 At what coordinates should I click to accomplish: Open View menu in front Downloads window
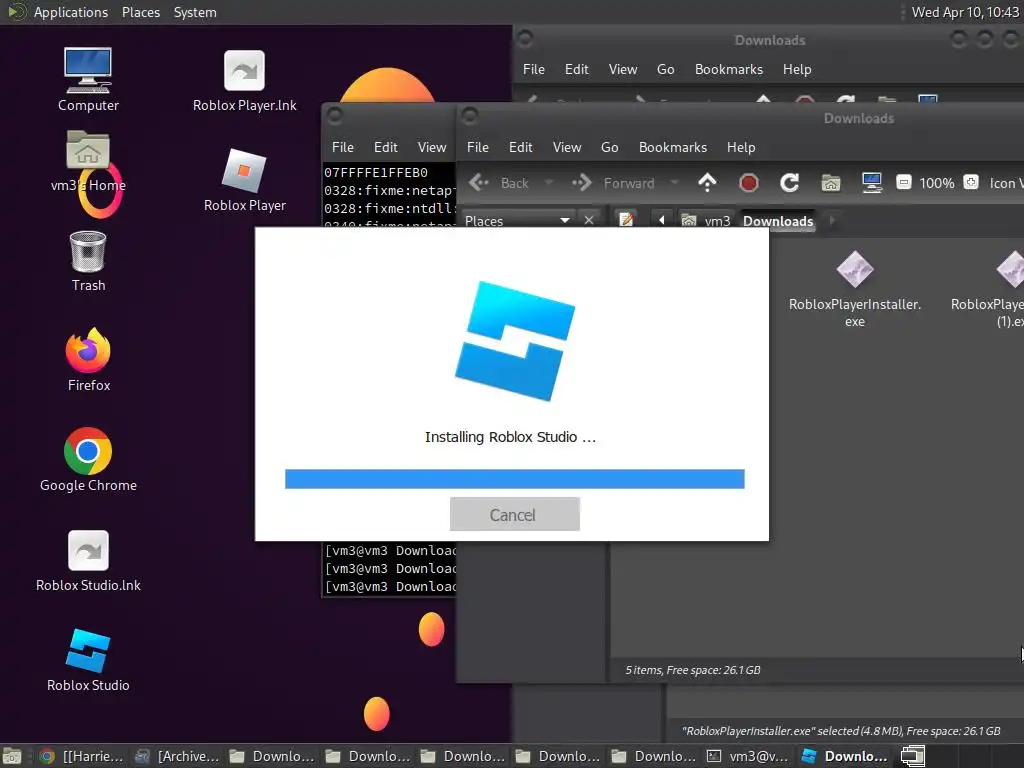567,148
